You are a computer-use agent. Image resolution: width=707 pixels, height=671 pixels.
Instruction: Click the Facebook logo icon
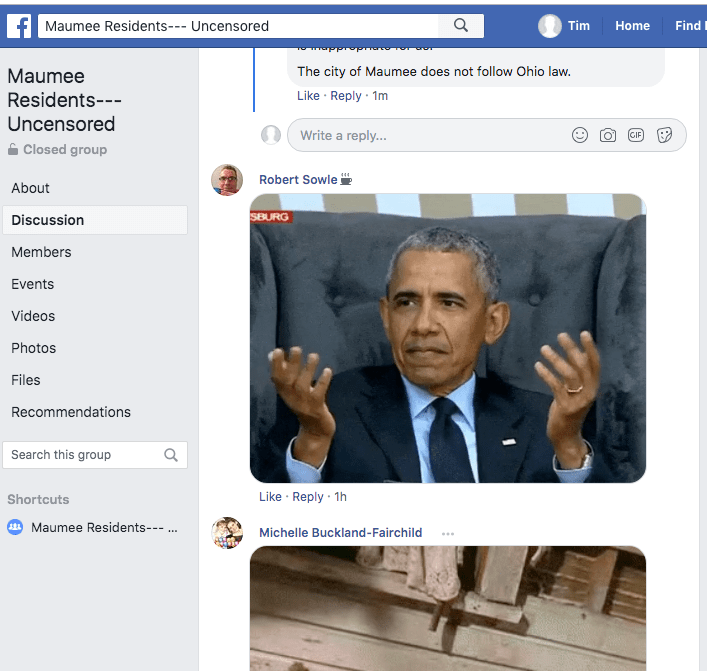click(x=19, y=26)
